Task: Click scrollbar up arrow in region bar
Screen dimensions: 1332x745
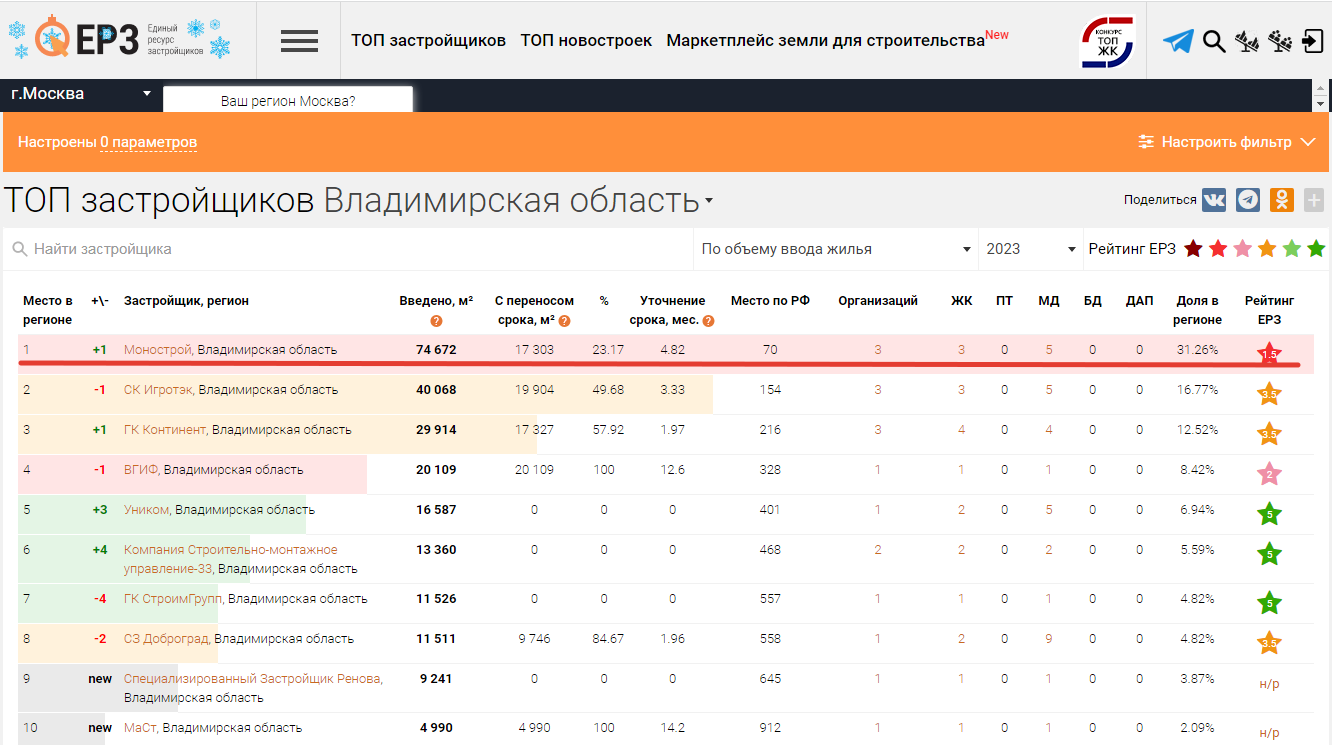Action: click(1321, 87)
